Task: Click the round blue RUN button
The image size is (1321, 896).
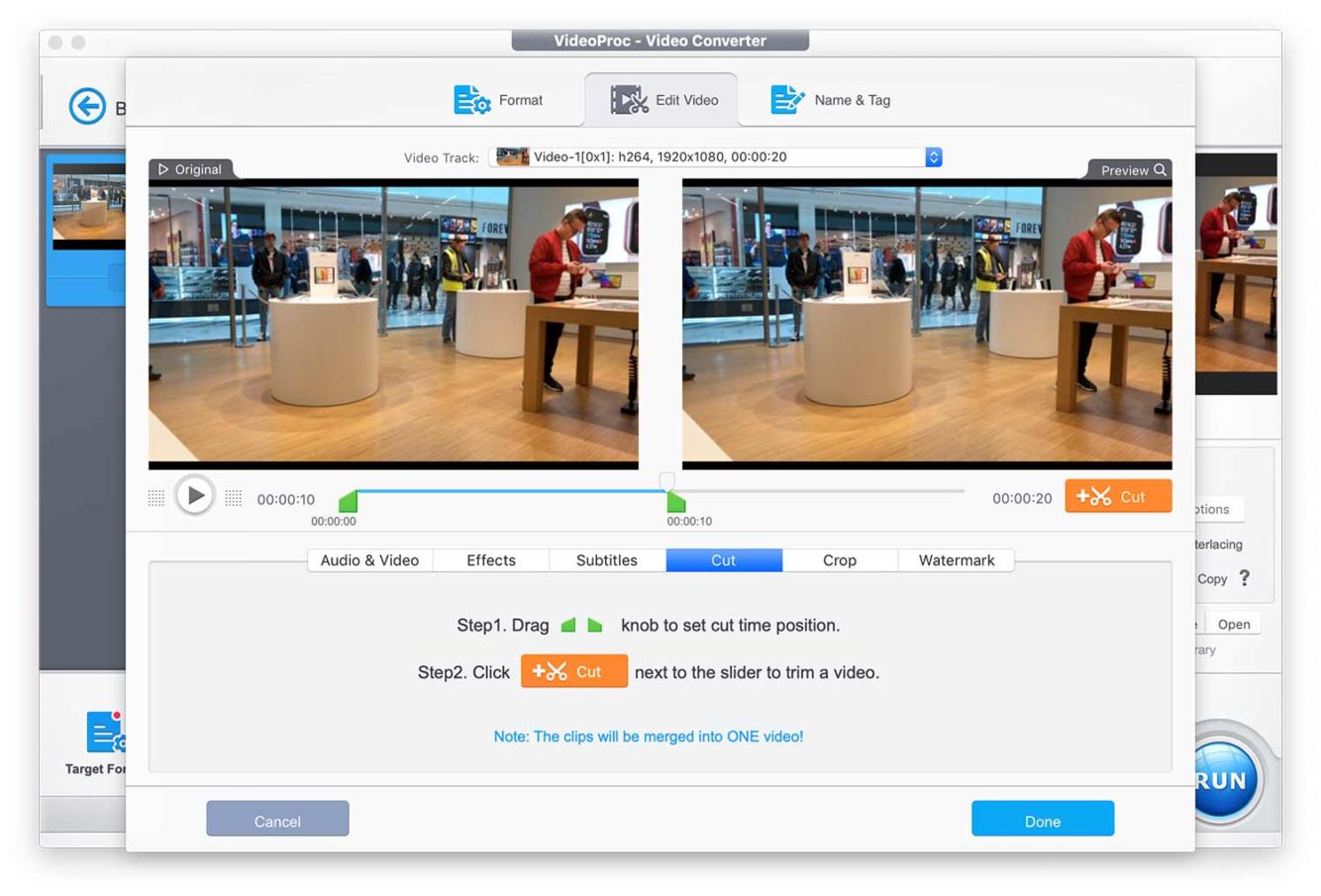Action: [1224, 780]
